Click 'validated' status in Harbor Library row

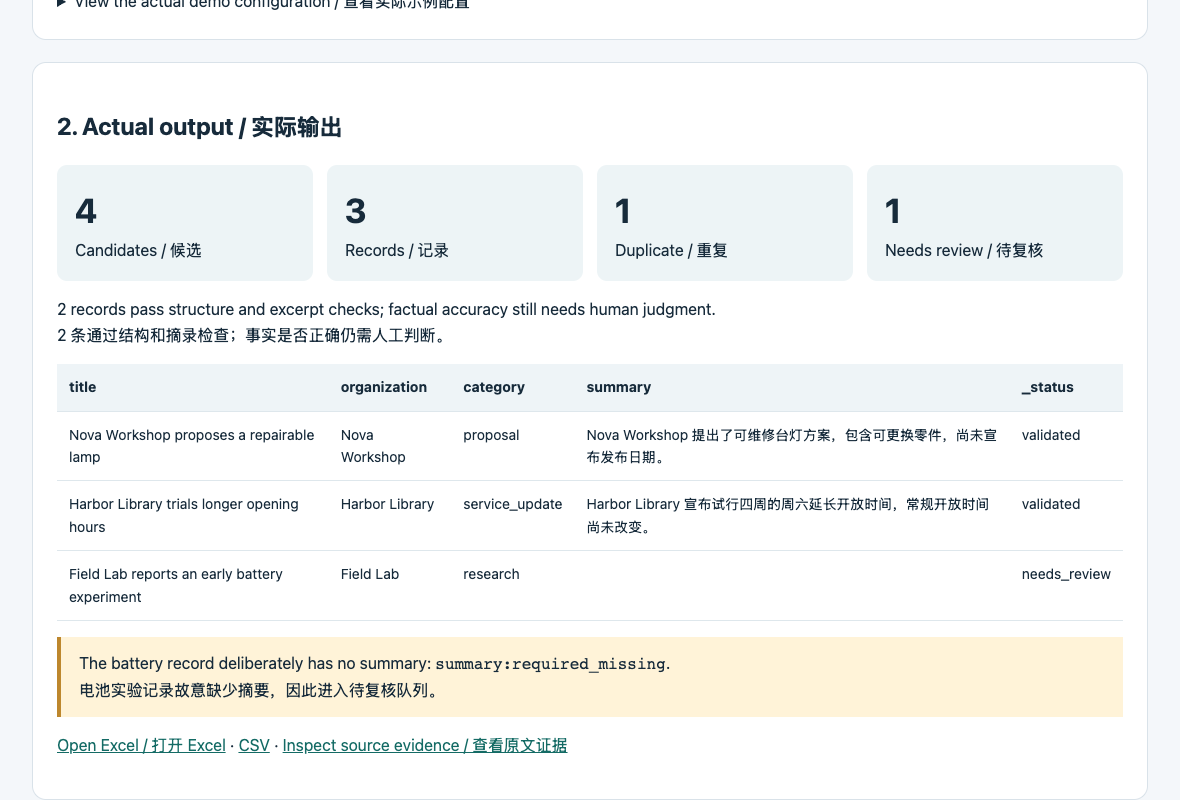click(1051, 504)
